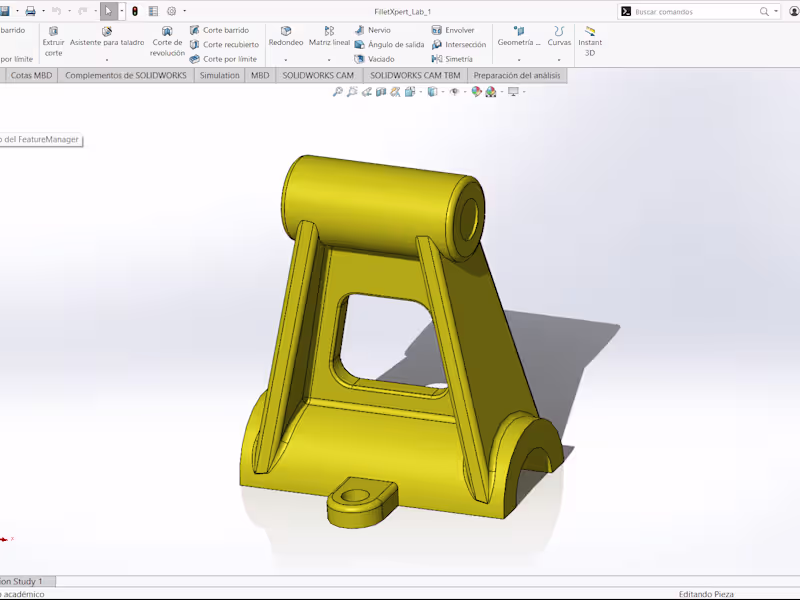Select the Corte de revolución tool
Image resolution: width=800 pixels, height=600 pixels.
[167, 41]
